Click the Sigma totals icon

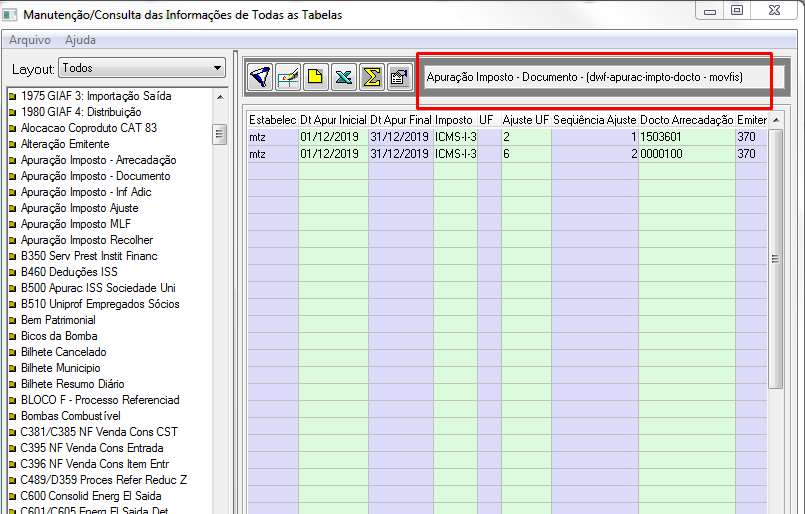click(x=371, y=78)
